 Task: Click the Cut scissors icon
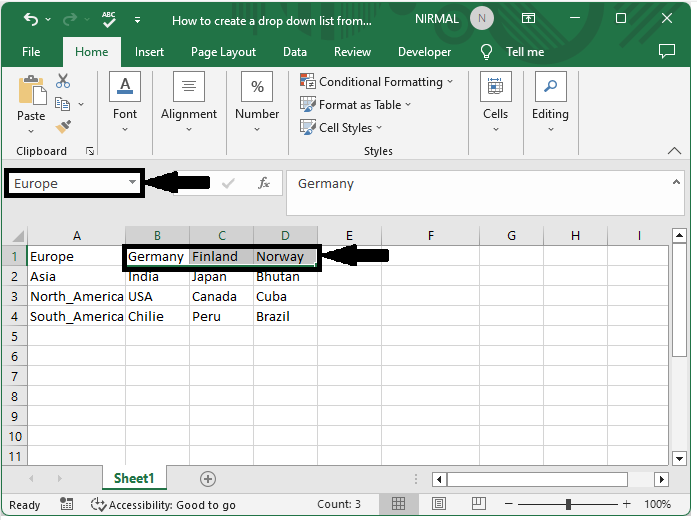coord(63,80)
